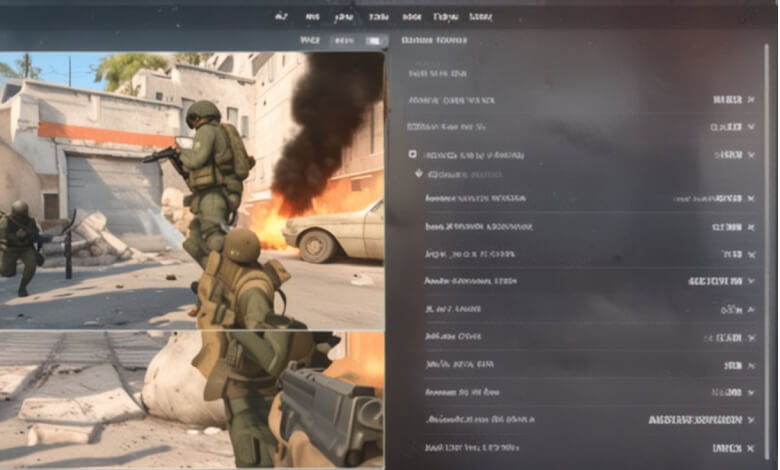The height and width of the screenshot is (470, 780).
Task: Open the dropdown on the first settings row
Action: [751, 100]
